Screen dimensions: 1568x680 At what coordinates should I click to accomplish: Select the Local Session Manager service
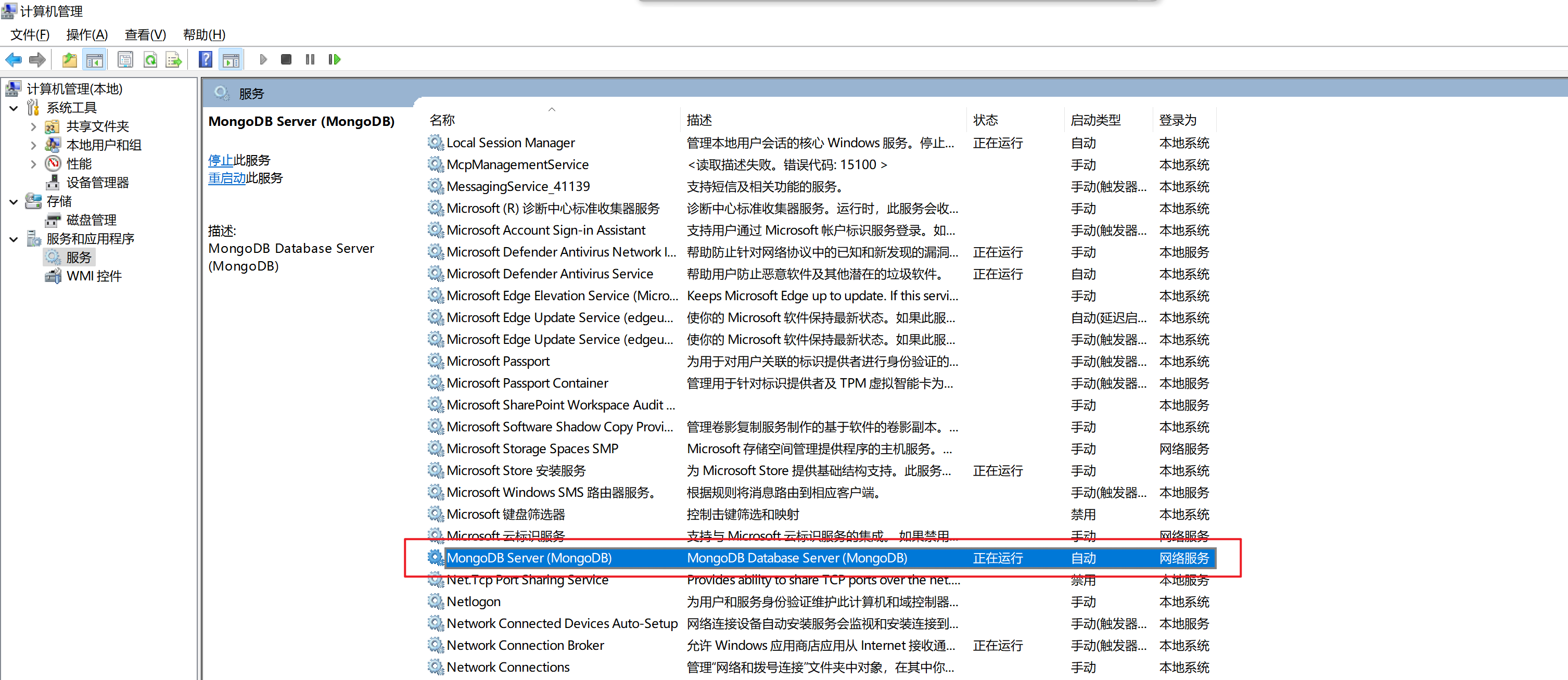tap(821, 143)
